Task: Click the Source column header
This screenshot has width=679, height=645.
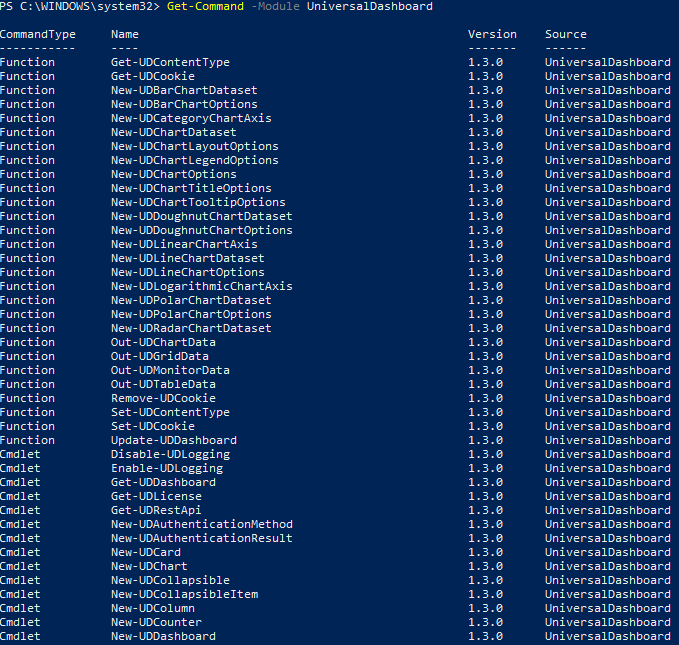Action: coord(566,34)
